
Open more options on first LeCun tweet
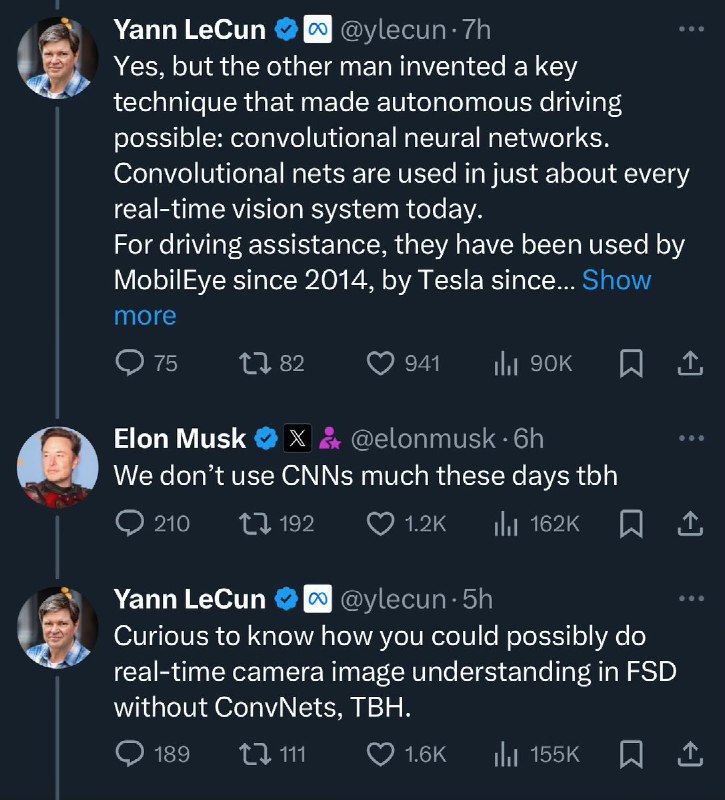691,30
